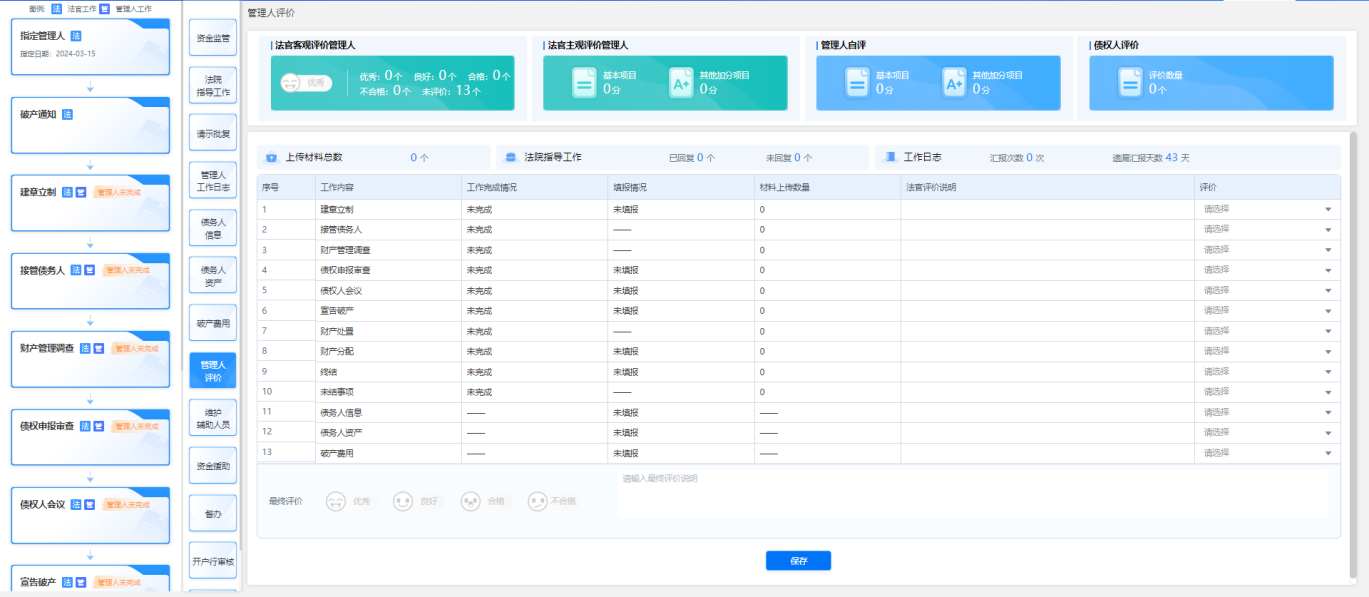Select 优秀 as the final evaluation
Viewport: 1369px width, 597px height.
[x=337, y=501]
